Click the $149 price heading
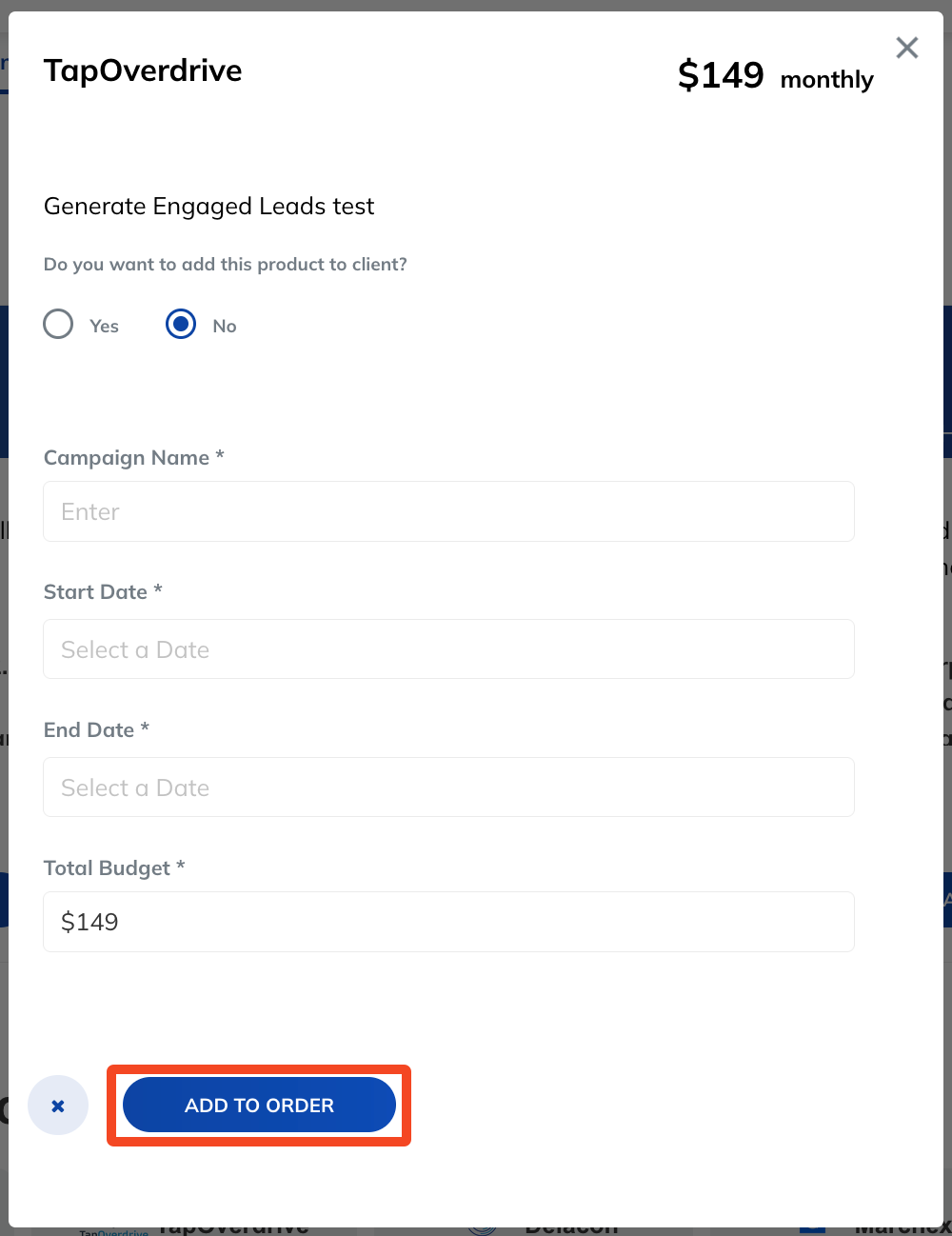Viewport: 952px width, 1236px height. pyautogui.click(x=721, y=75)
